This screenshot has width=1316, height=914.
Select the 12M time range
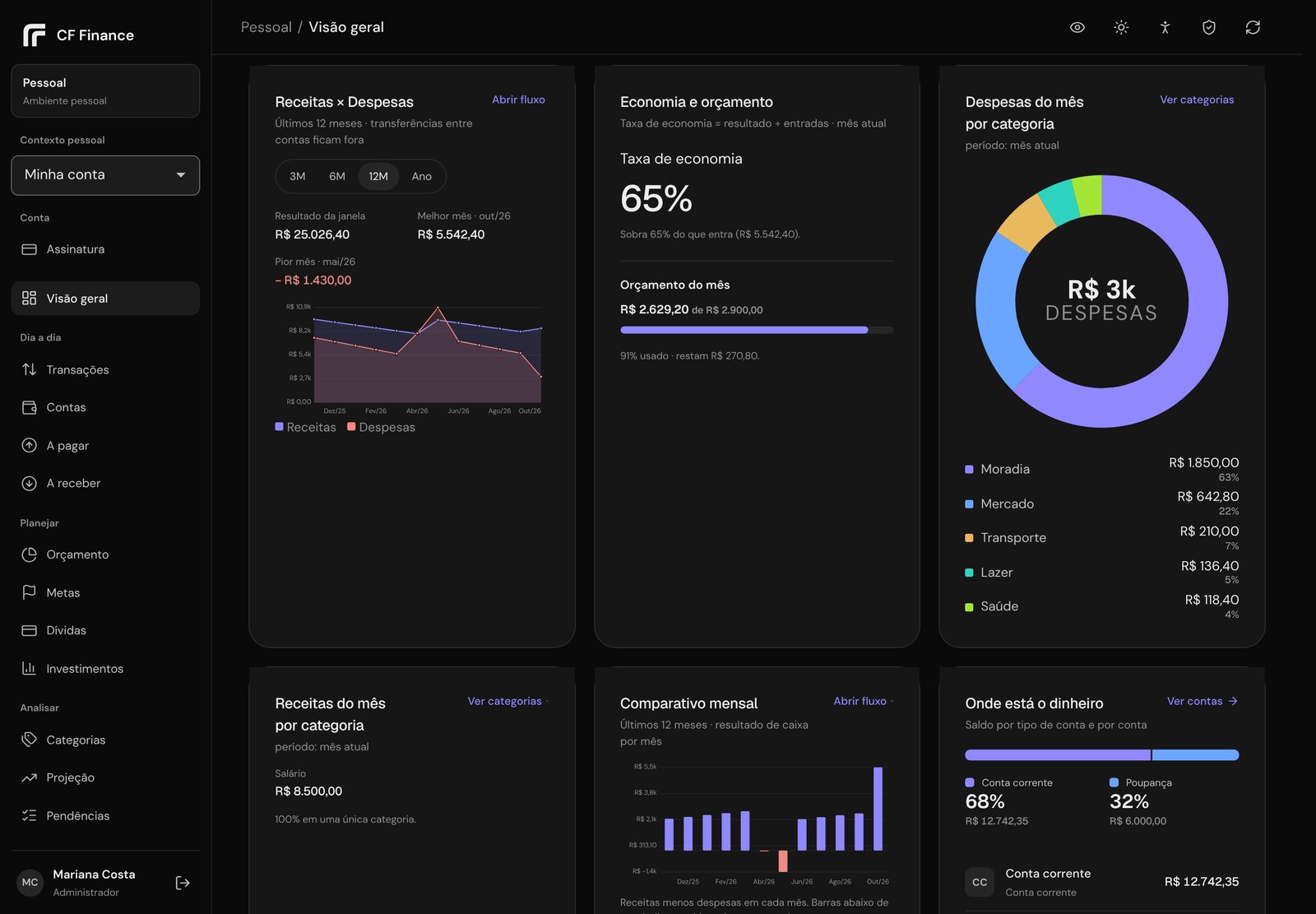pos(378,176)
